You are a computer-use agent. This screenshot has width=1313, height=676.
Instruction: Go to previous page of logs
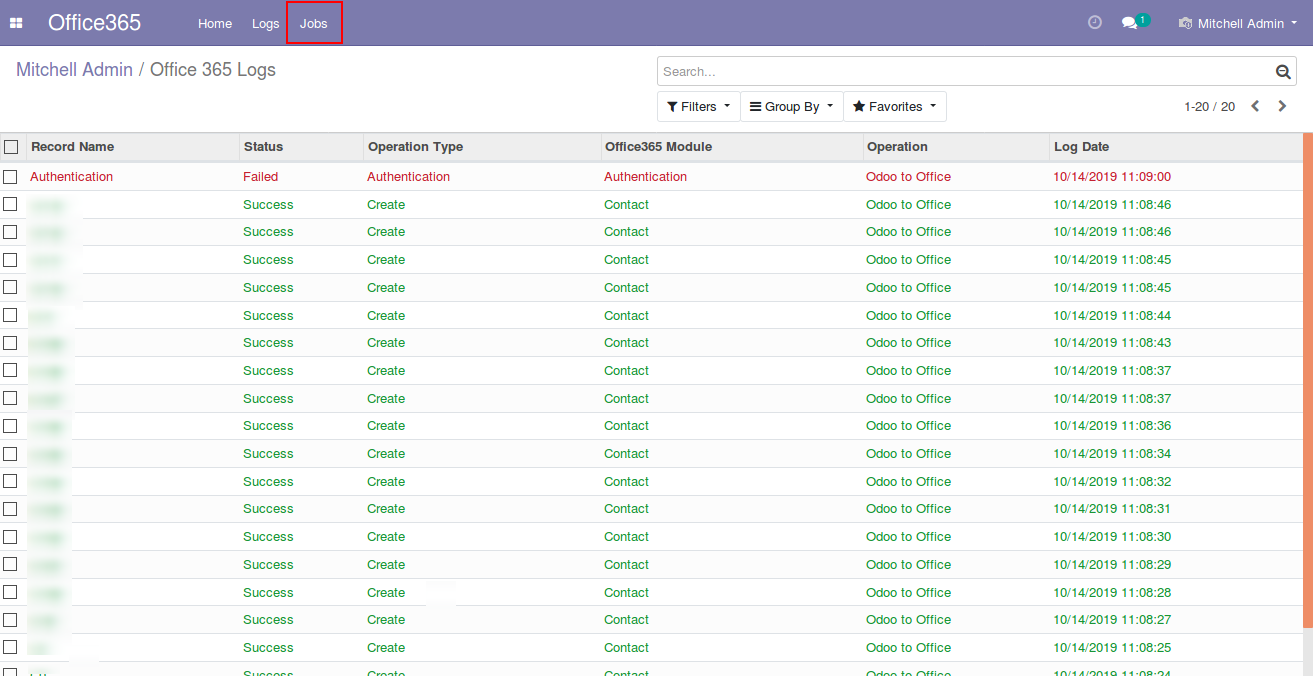point(1256,106)
